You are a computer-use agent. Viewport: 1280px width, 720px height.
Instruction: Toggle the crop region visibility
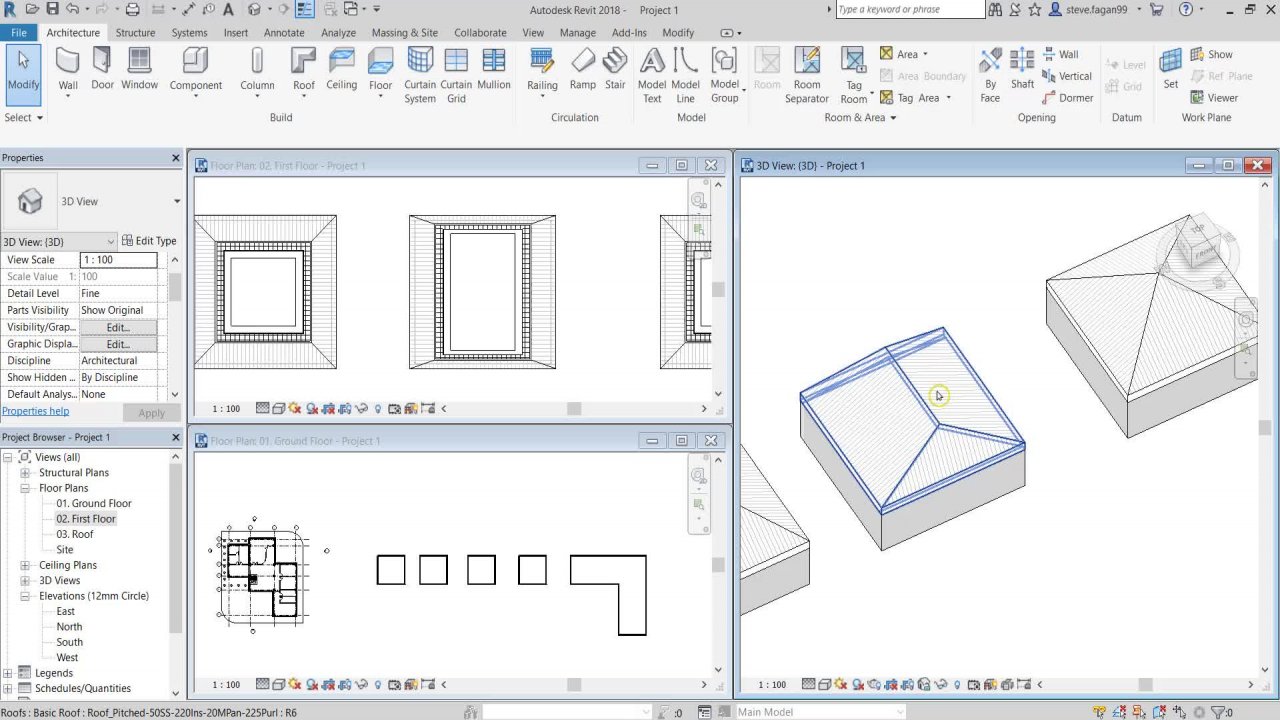click(343, 408)
